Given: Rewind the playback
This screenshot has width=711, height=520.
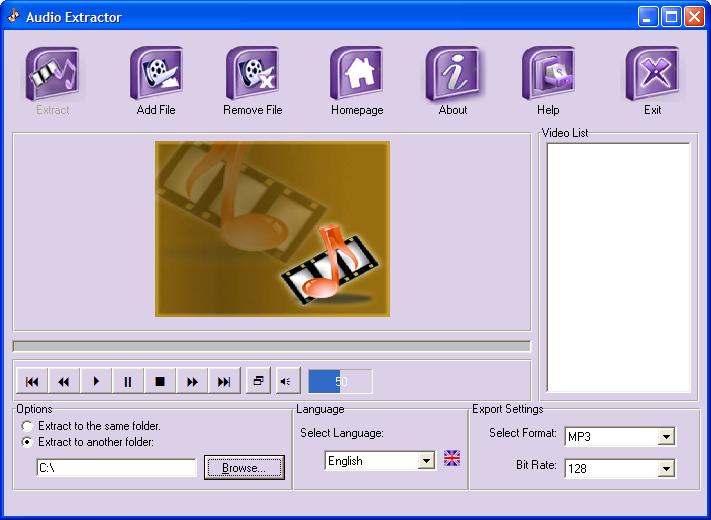Looking at the screenshot, I should click(x=64, y=381).
